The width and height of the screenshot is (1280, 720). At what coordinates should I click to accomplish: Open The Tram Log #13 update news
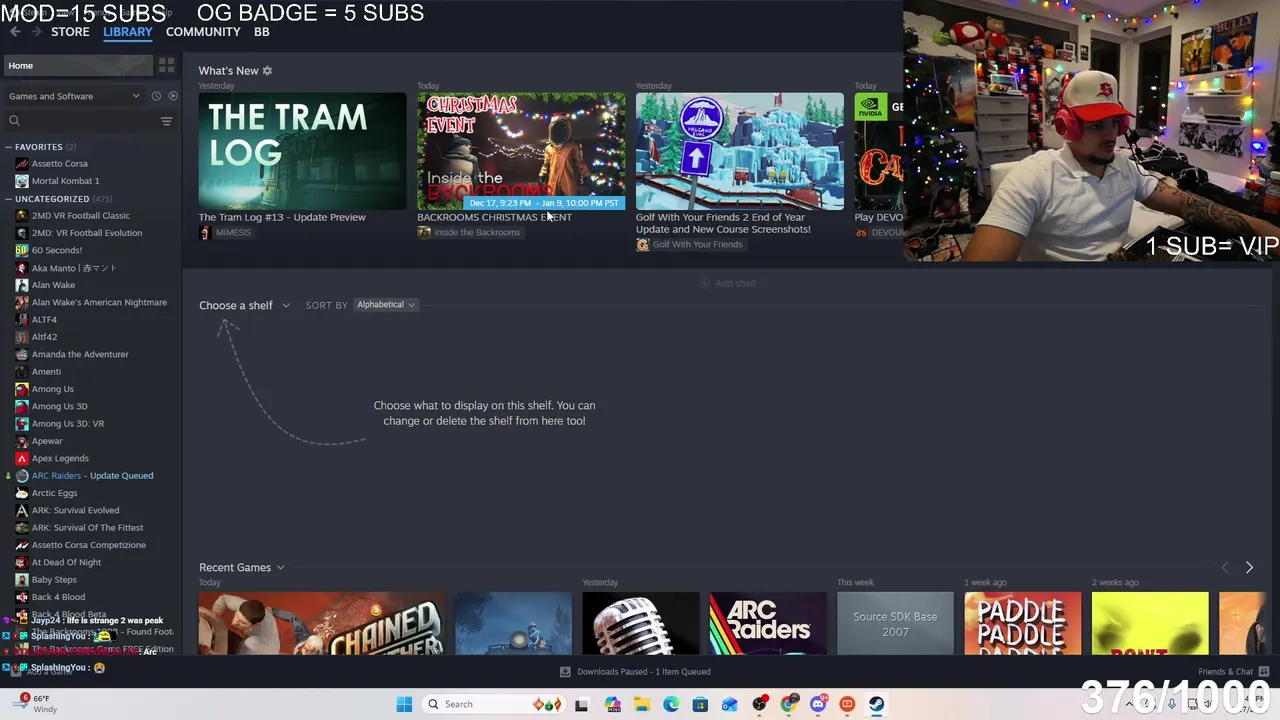282,217
